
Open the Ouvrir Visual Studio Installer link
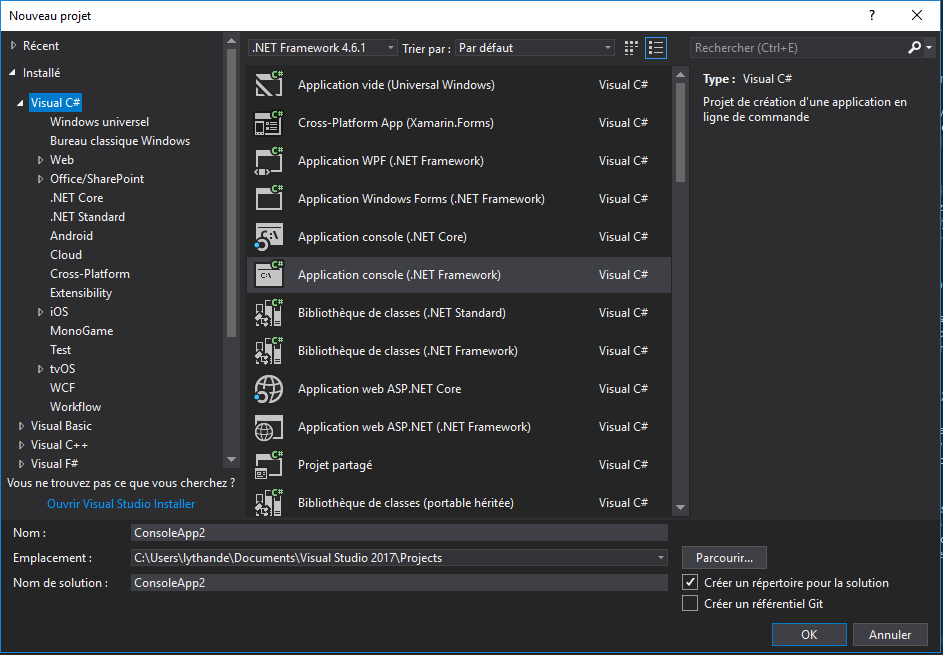pos(120,503)
